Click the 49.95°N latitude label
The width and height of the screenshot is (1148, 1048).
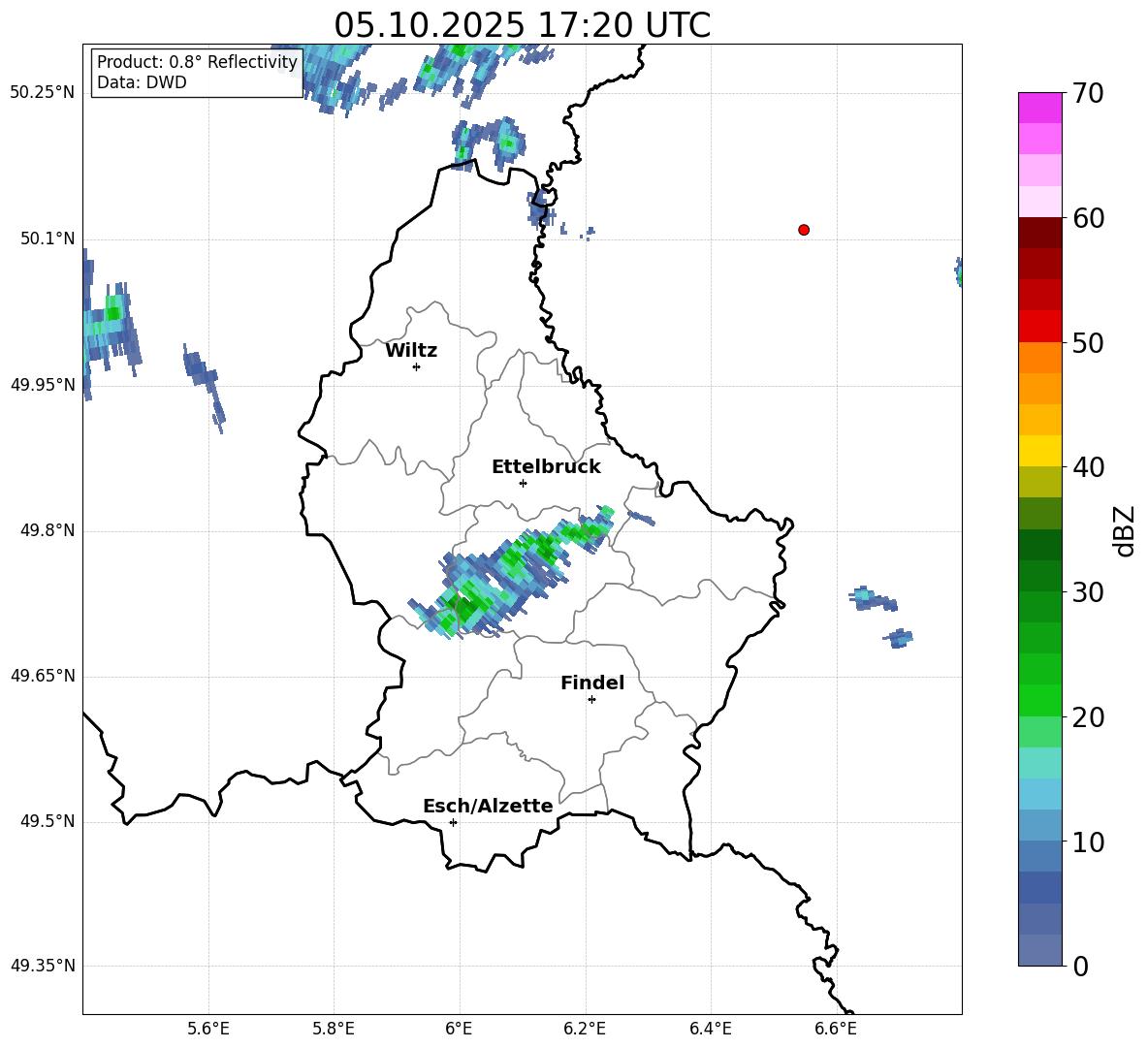pyautogui.click(x=42, y=385)
